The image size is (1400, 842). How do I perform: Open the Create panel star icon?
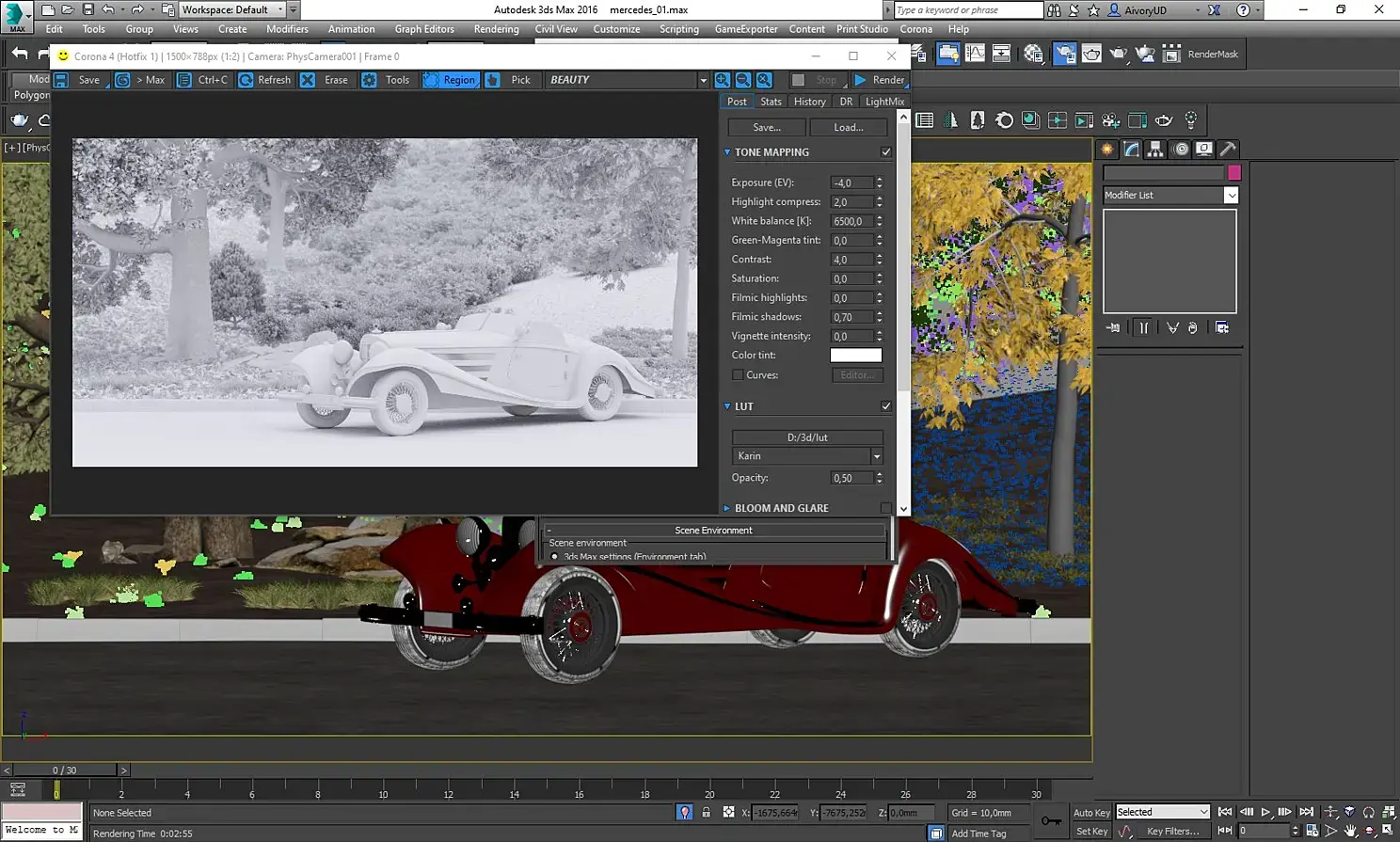point(1107,149)
